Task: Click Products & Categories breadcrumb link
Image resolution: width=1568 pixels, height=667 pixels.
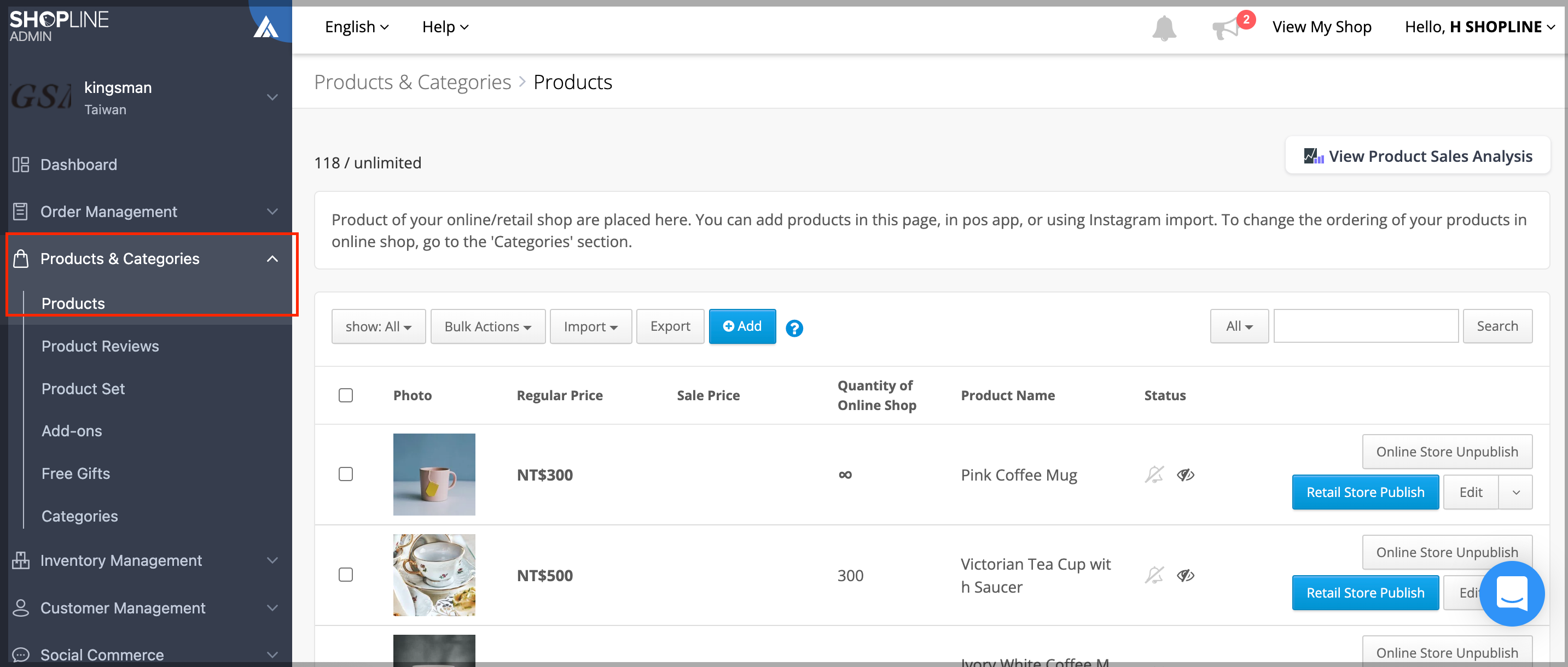Action: (x=413, y=81)
